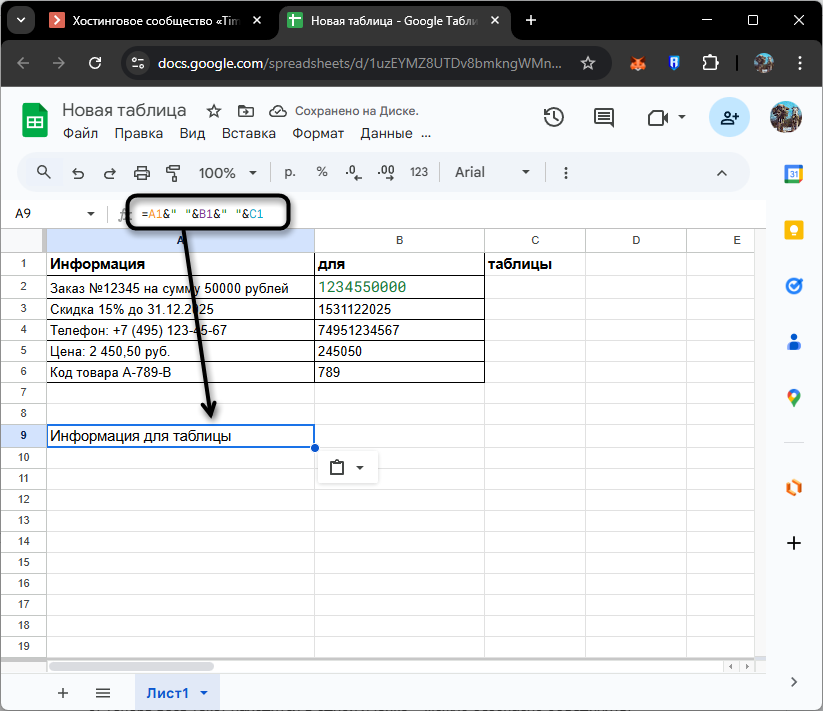Viewport: 823px width, 711px height.
Task: Open Google Maps side panel
Action: (x=794, y=398)
